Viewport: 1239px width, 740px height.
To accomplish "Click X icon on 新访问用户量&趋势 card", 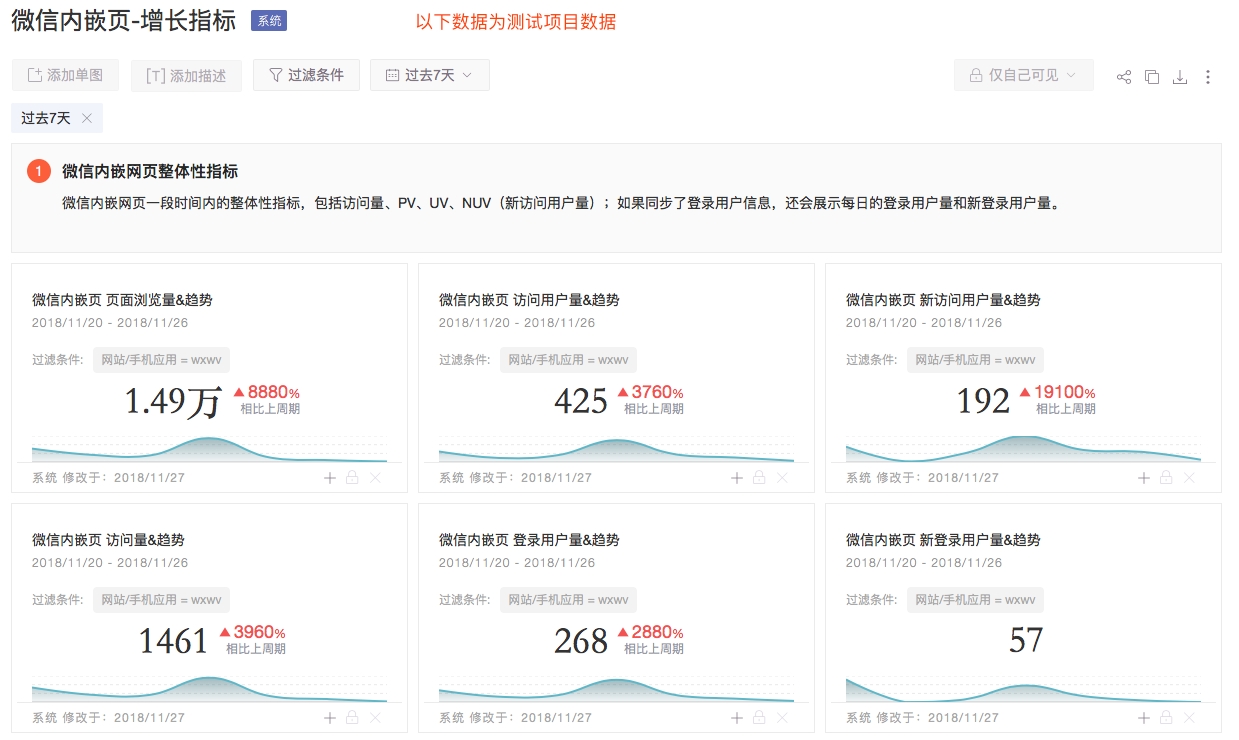I will (1189, 478).
